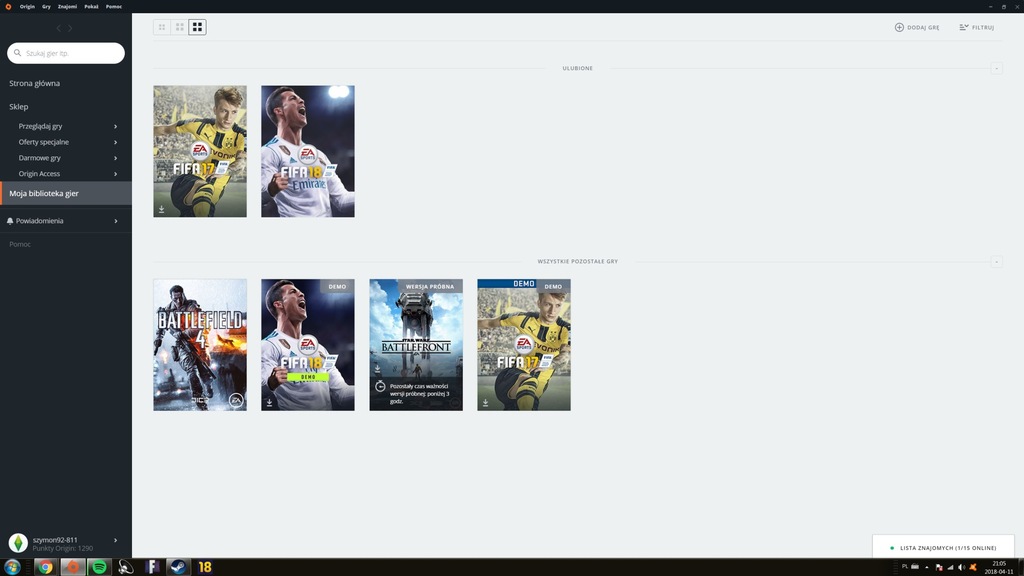Screen dimensions: 1024x576
Task: Expand the Origin Access chevron
Action: 116,174
